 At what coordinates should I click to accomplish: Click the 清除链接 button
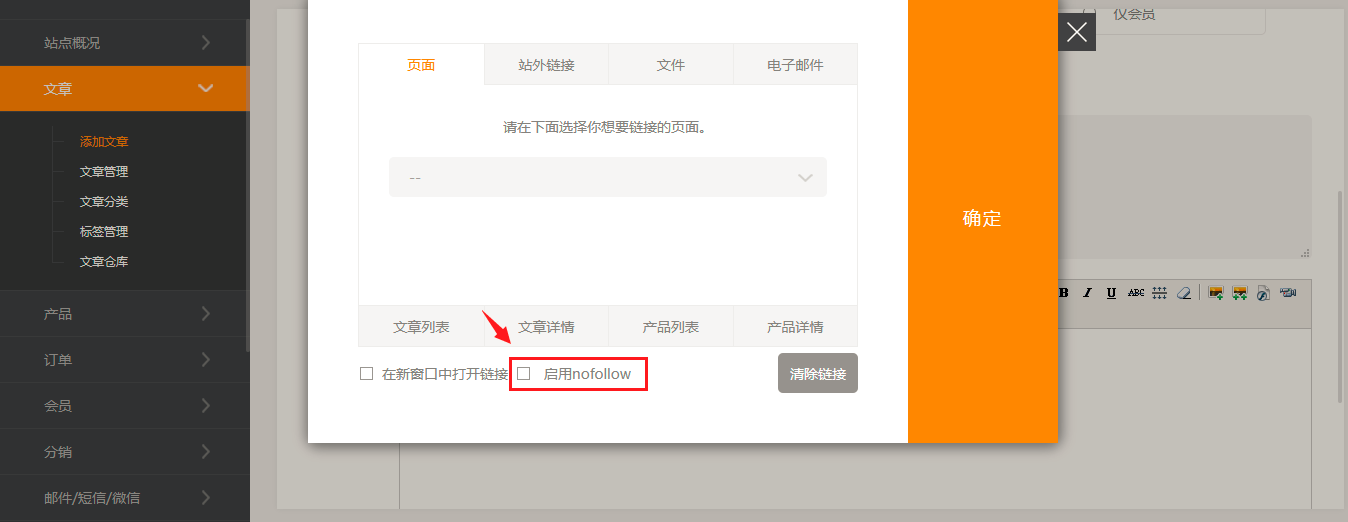click(x=817, y=374)
